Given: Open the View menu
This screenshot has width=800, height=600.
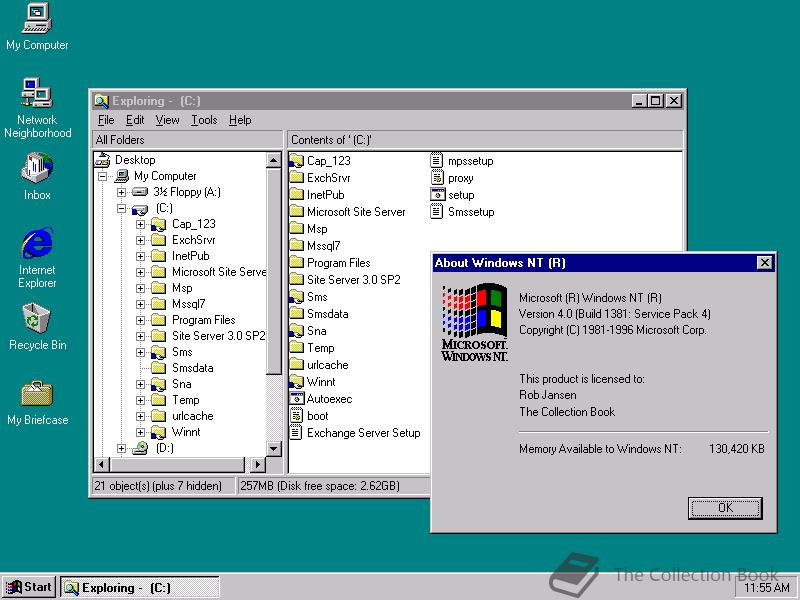Looking at the screenshot, I should (167, 120).
